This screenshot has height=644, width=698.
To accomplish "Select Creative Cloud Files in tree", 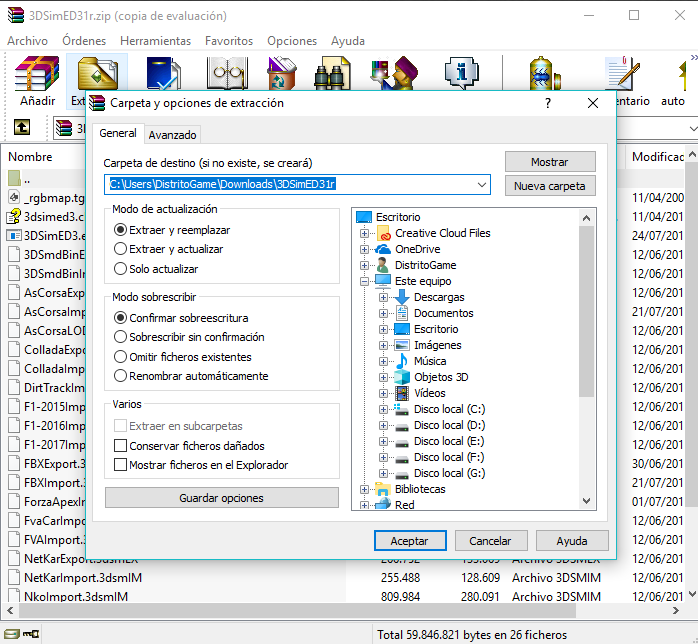I will coord(442,233).
